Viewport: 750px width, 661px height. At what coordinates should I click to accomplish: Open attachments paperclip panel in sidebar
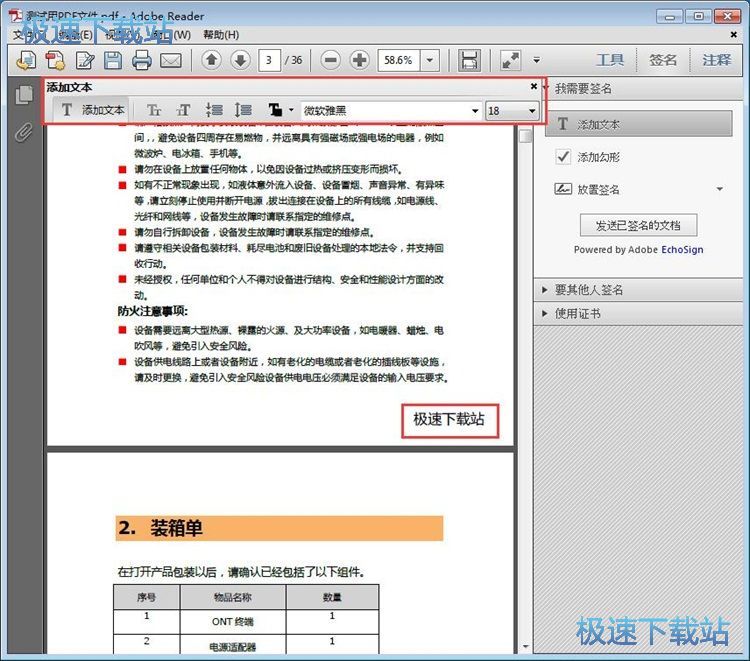(24, 132)
